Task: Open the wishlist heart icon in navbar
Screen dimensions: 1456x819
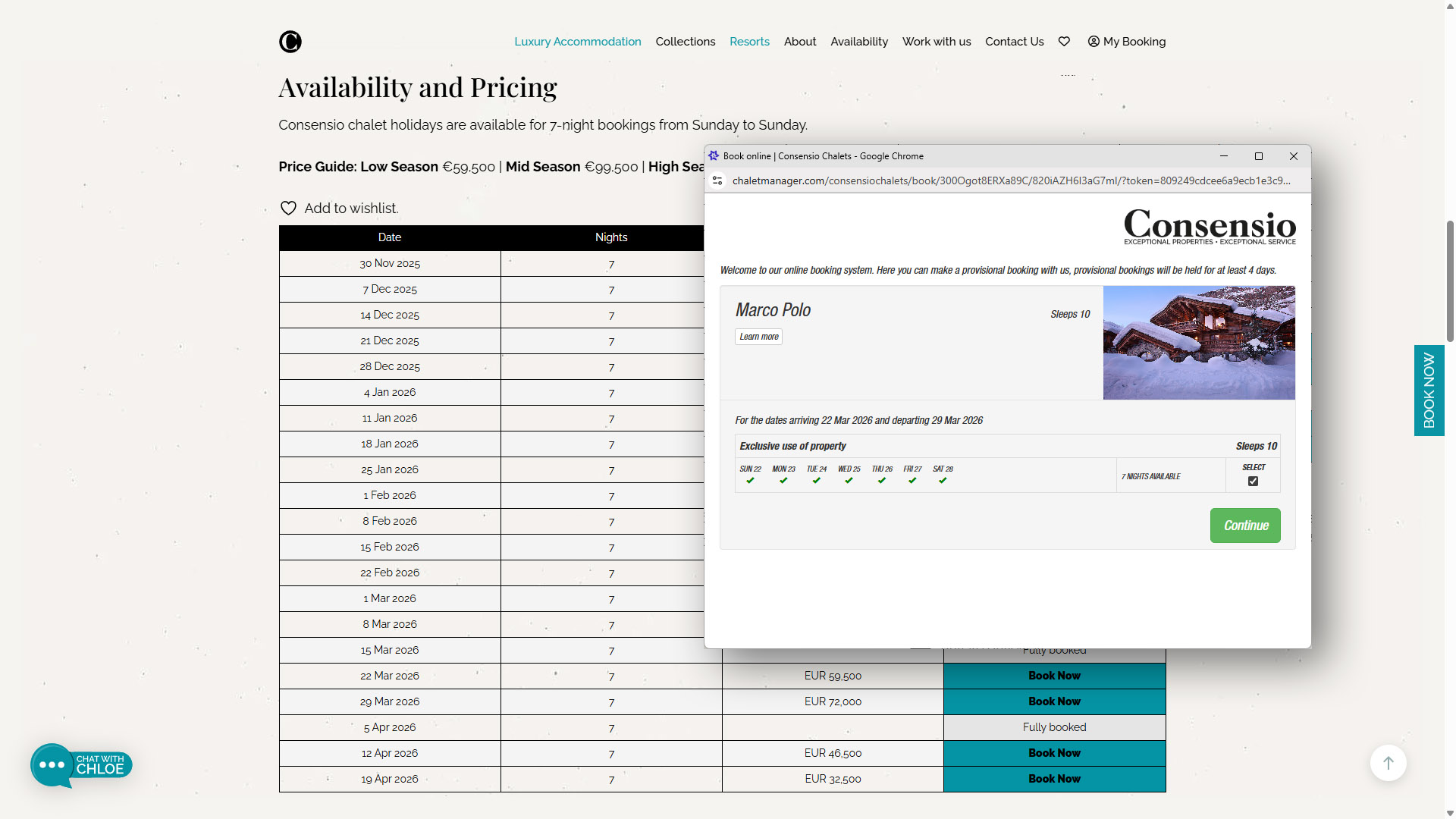Action: click(x=1064, y=42)
